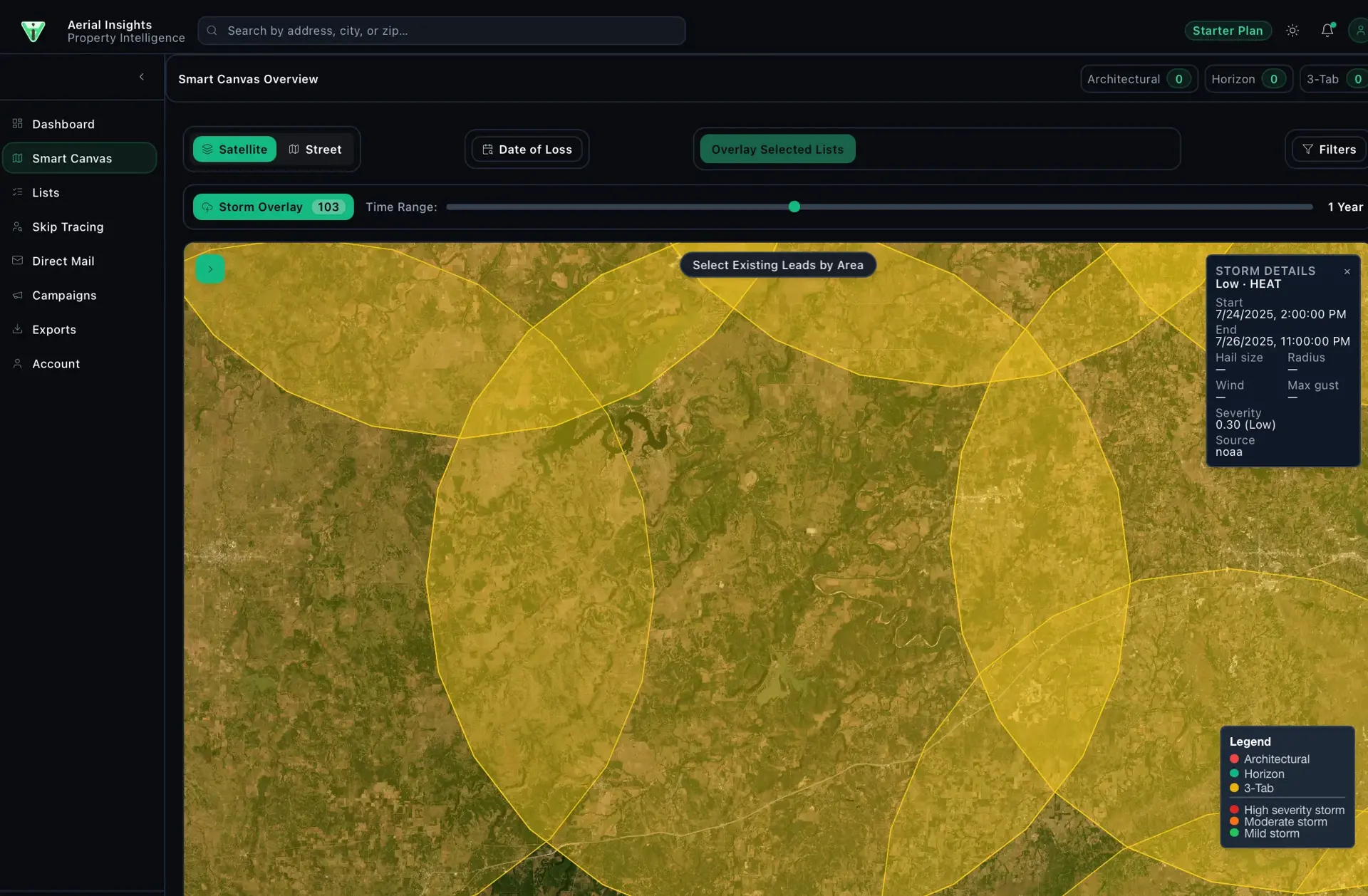Click the High severity storm legend entry
Screen dimensions: 1368x896
pyautogui.click(x=1287, y=810)
